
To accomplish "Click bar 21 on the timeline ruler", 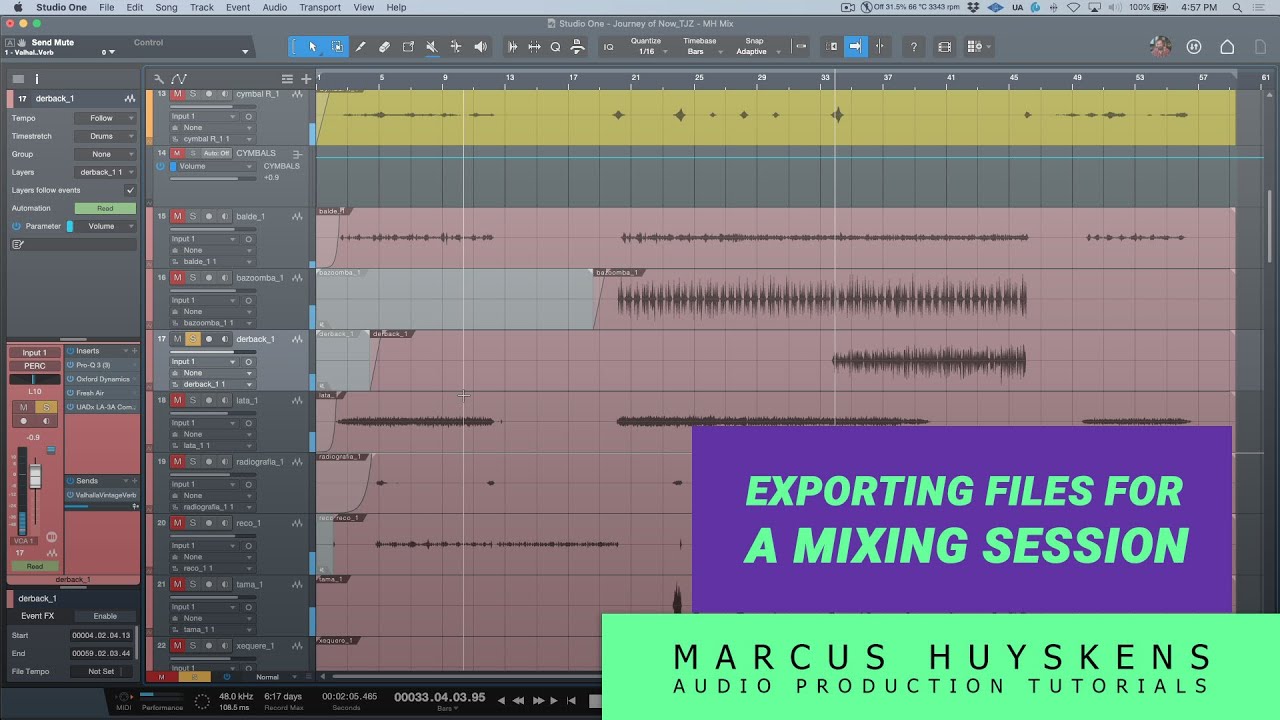I will (x=635, y=78).
